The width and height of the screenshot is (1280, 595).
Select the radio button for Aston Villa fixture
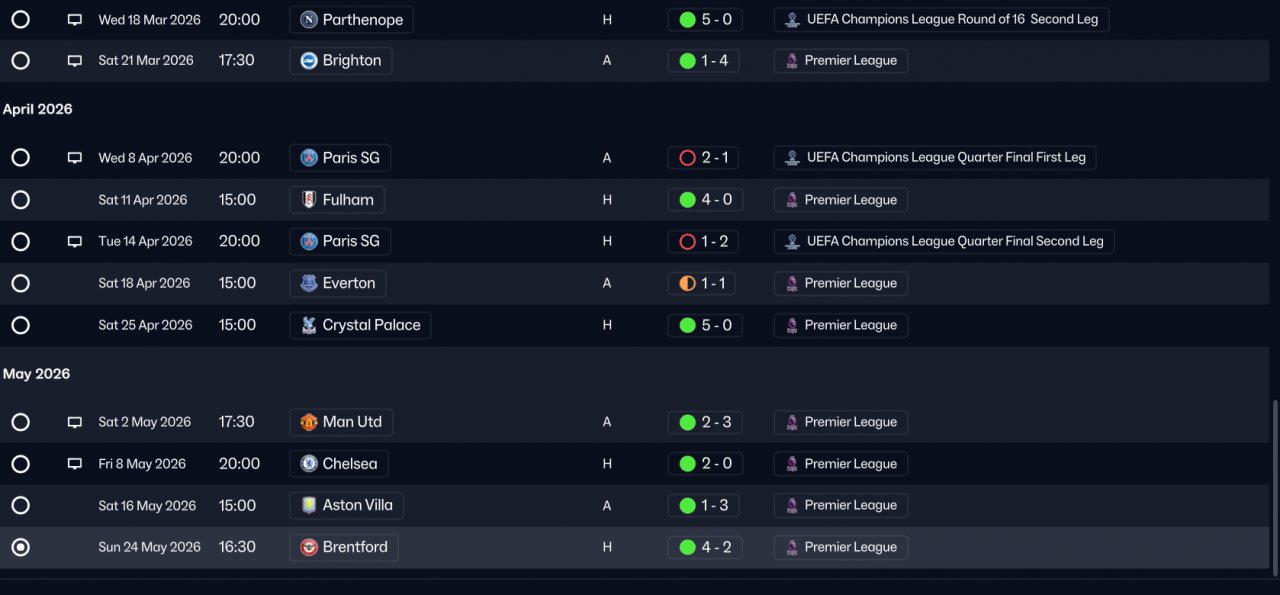(20, 505)
